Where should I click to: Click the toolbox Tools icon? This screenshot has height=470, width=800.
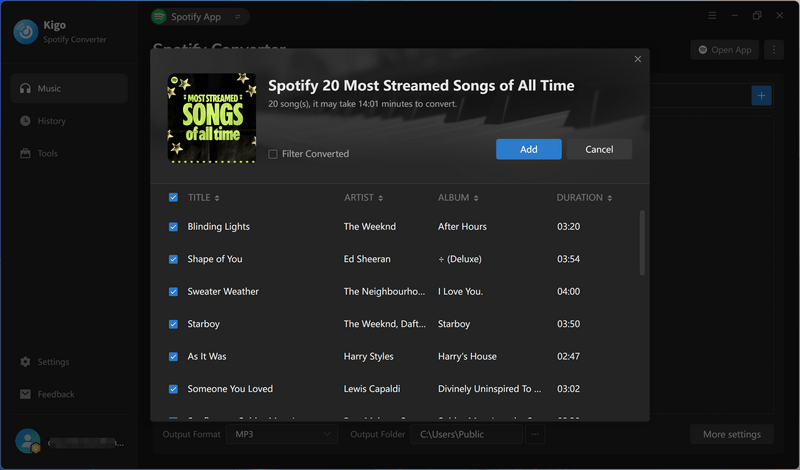pyautogui.click(x=25, y=153)
